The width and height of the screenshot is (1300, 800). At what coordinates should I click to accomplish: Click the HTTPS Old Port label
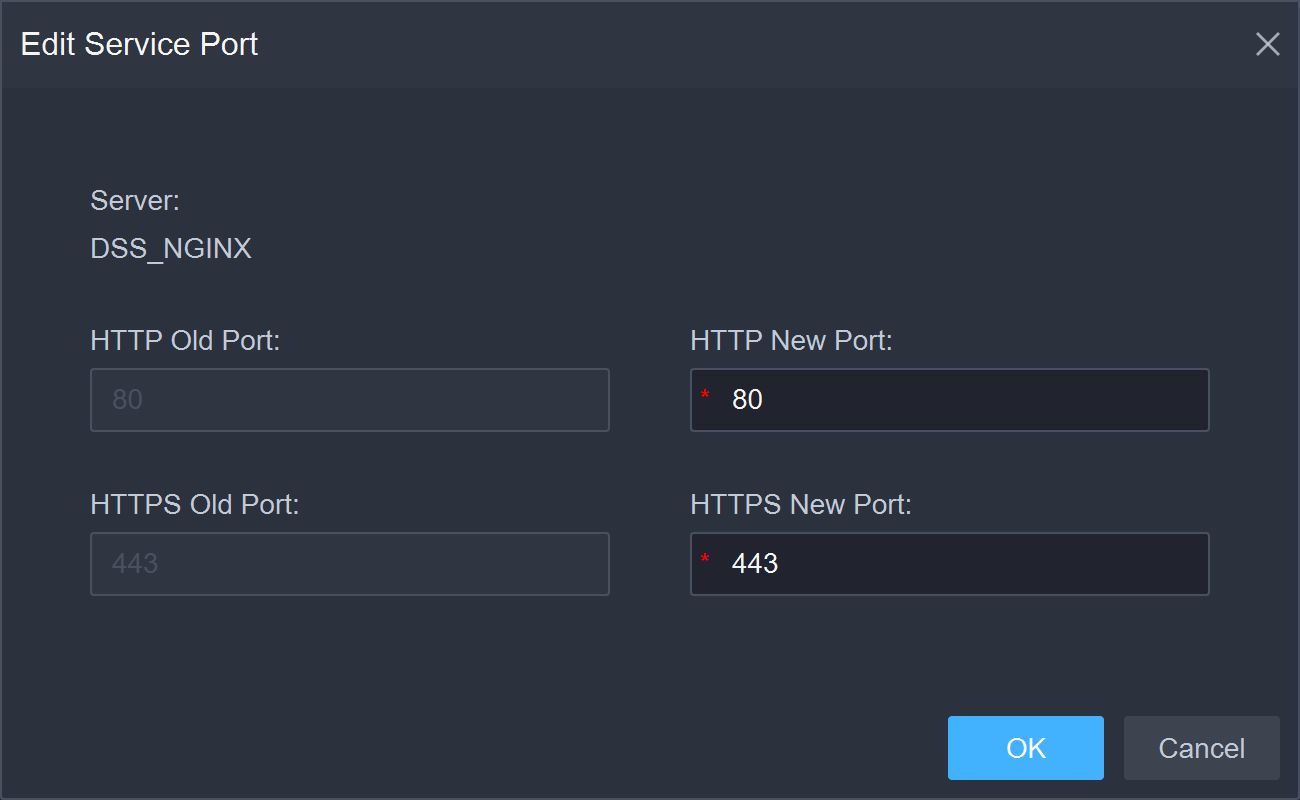pyautogui.click(x=195, y=505)
